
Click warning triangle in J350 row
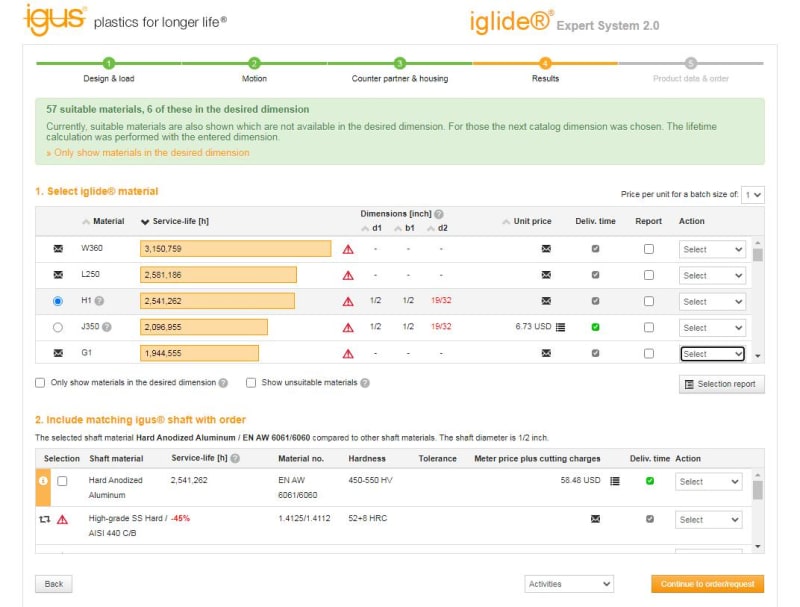(348, 327)
